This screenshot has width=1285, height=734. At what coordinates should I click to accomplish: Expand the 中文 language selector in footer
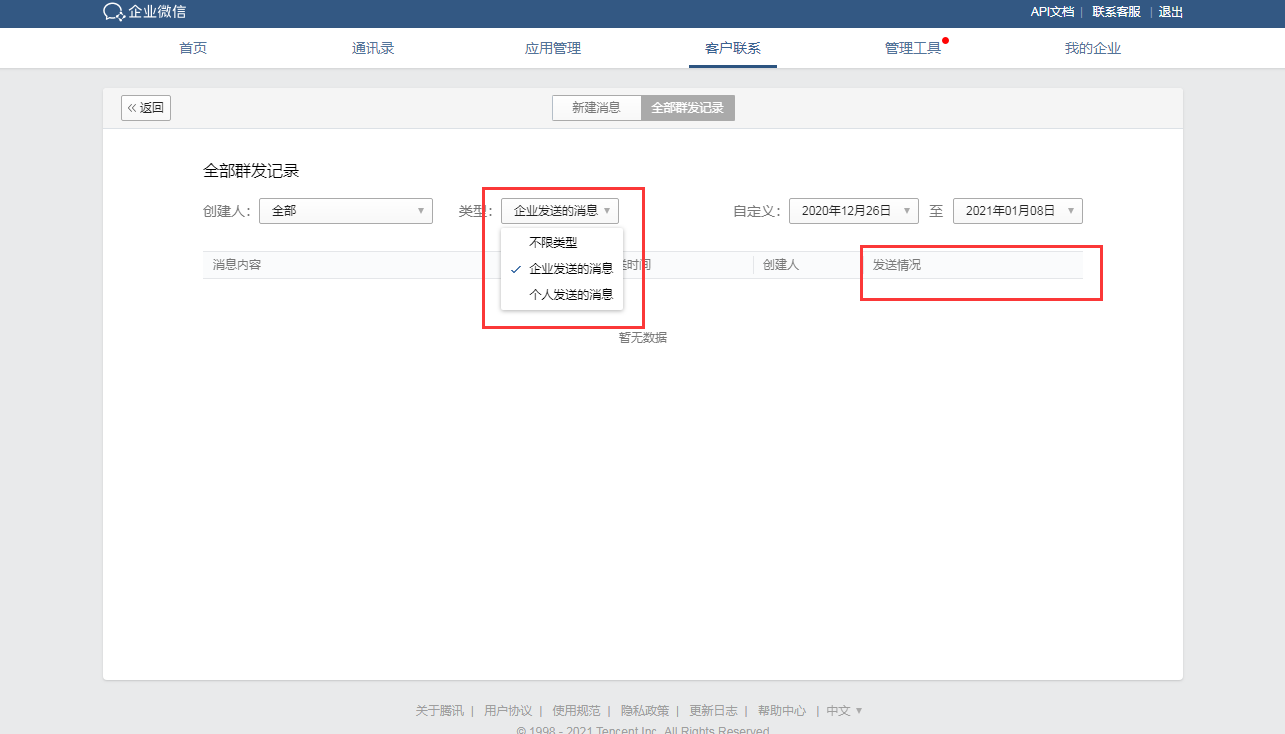(844, 711)
